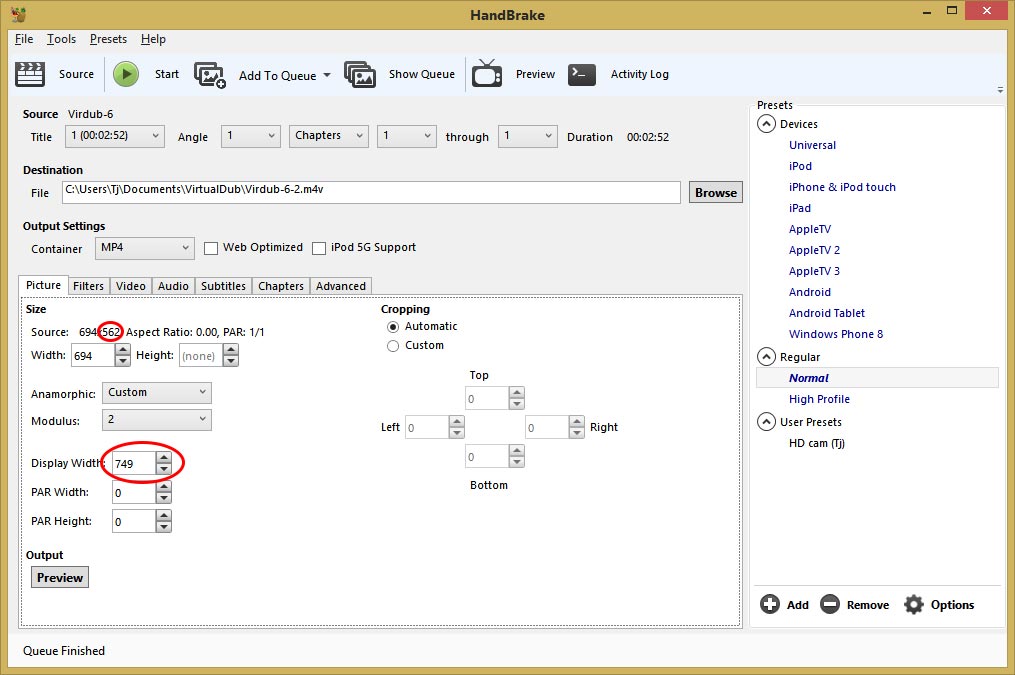
Task: Click the Activity Log terminal icon
Action: click(x=581, y=74)
